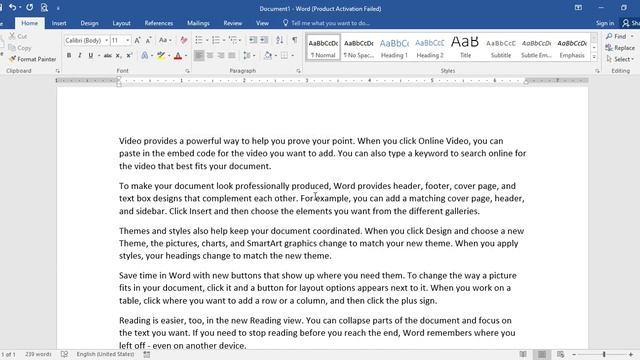Viewport: 640px width, 360px height.
Task: Clear all formatting icon
Action: tap(184, 40)
